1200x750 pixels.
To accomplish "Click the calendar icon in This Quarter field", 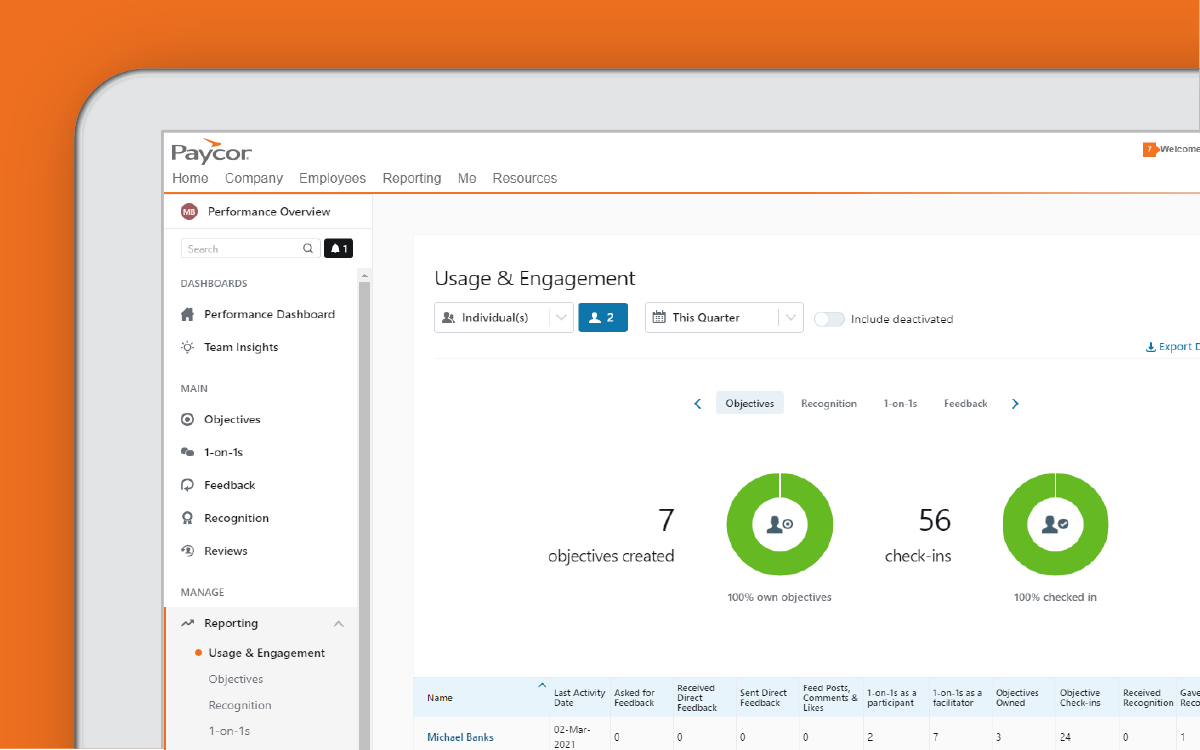I will pyautogui.click(x=659, y=317).
